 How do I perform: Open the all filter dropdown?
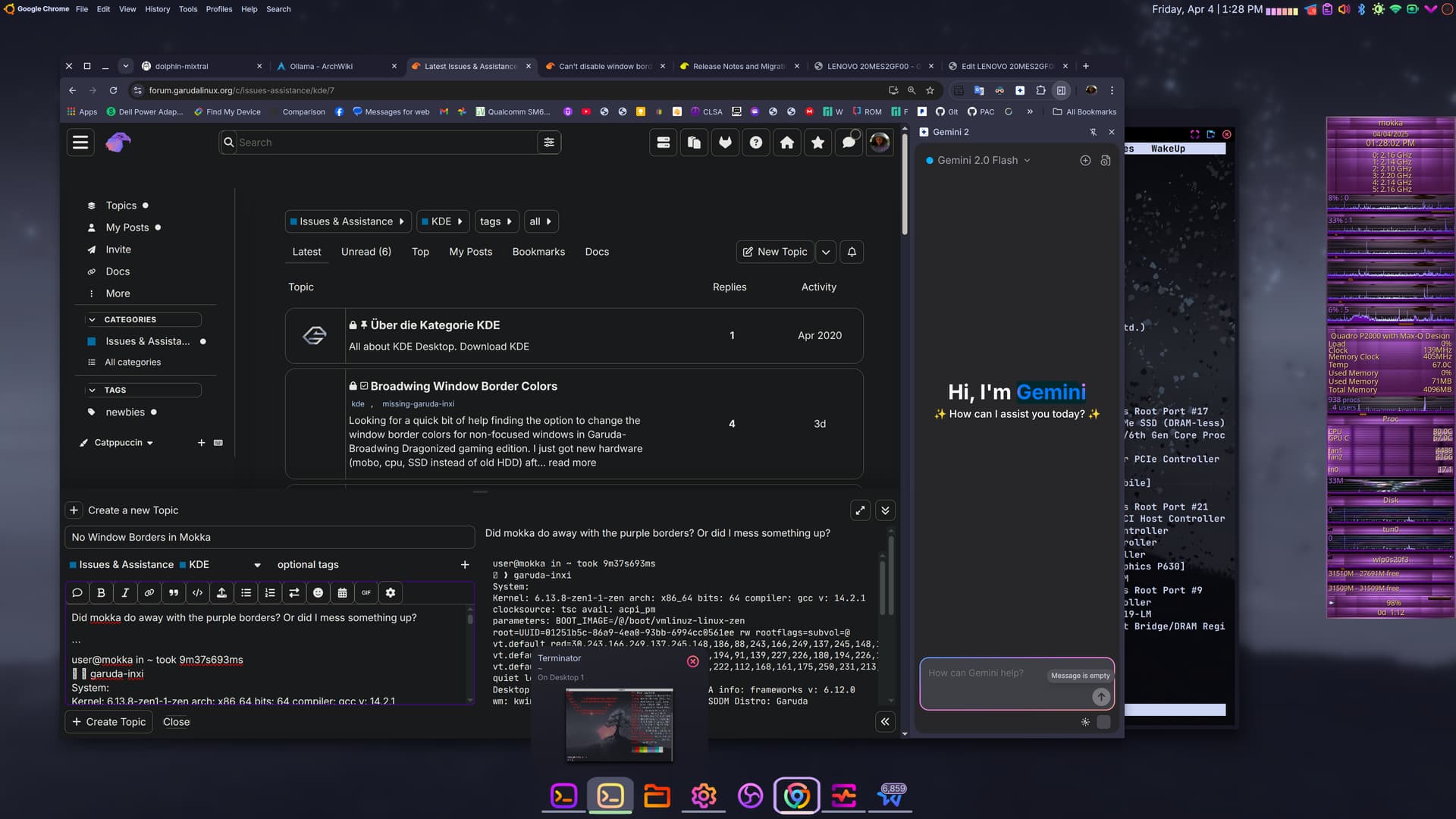tap(541, 221)
